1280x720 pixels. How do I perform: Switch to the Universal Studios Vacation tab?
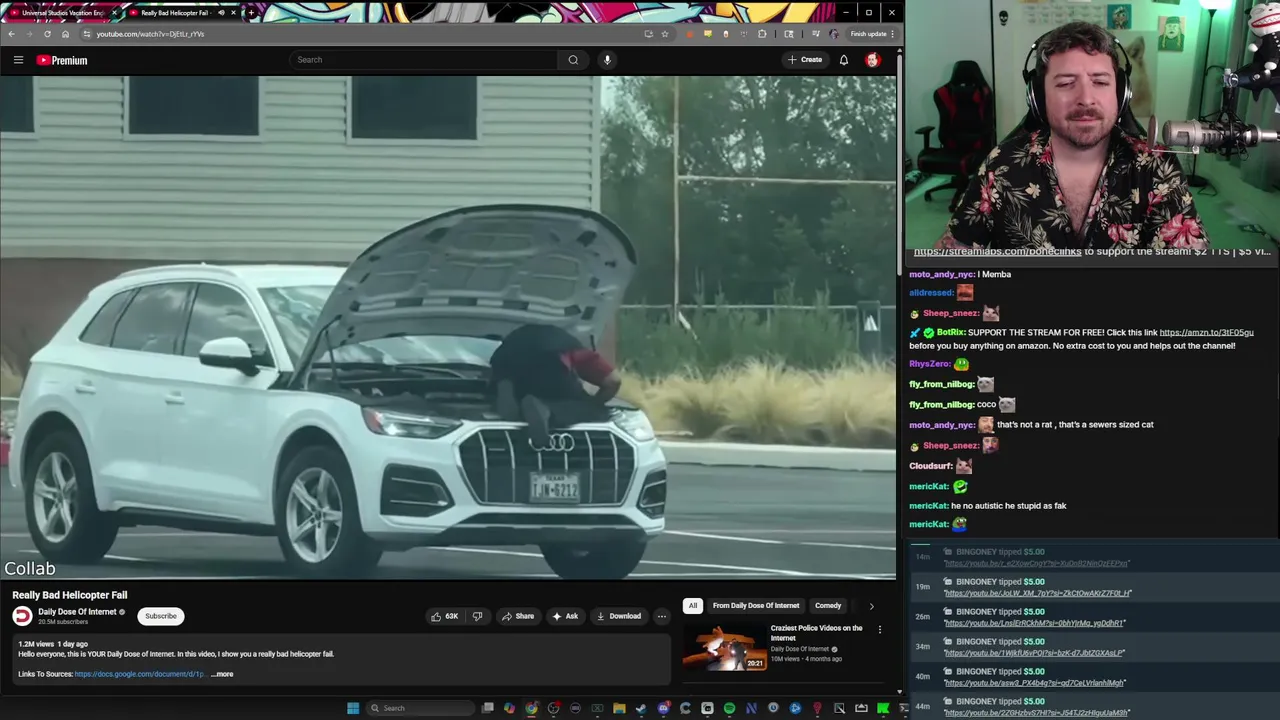(x=63, y=13)
